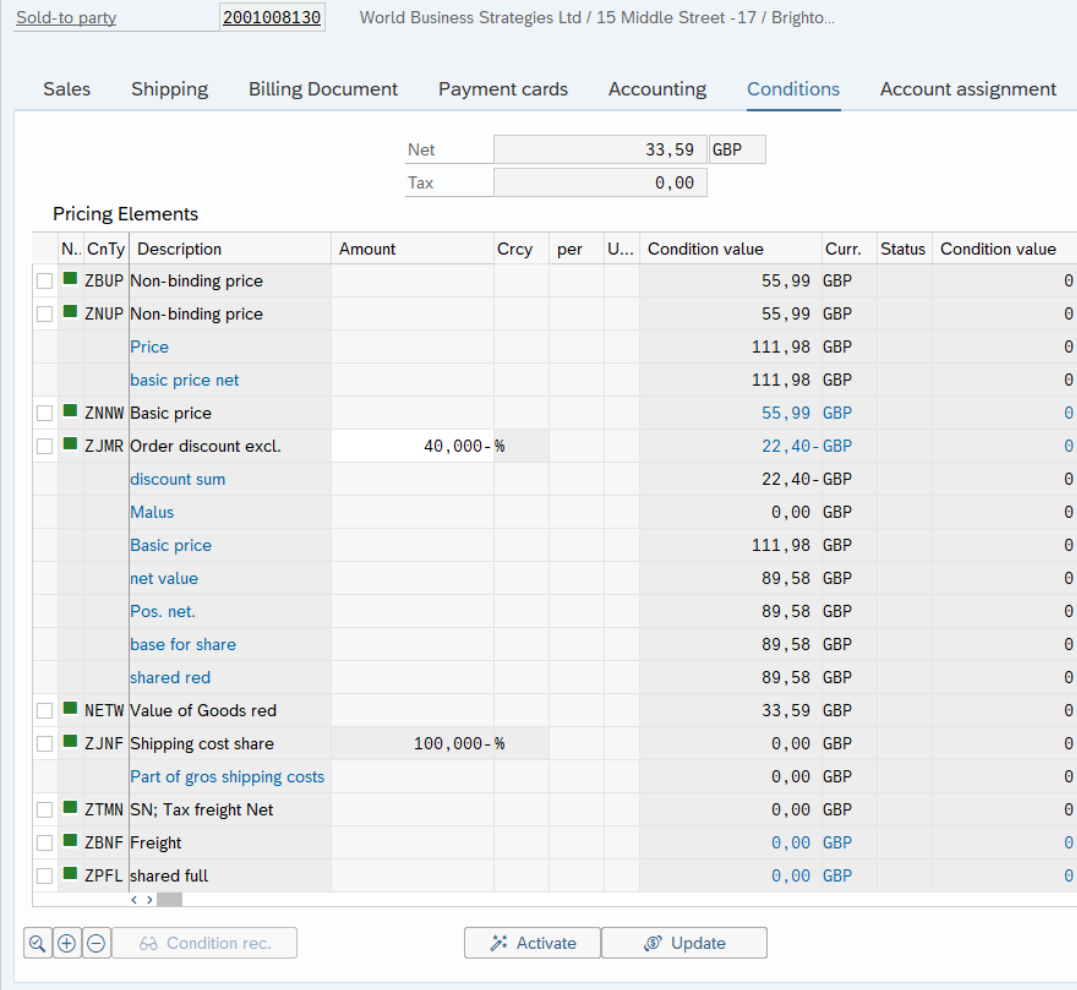The width and height of the screenshot is (1077, 990).
Task: Go to the Payment cards tab
Action: [503, 89]
